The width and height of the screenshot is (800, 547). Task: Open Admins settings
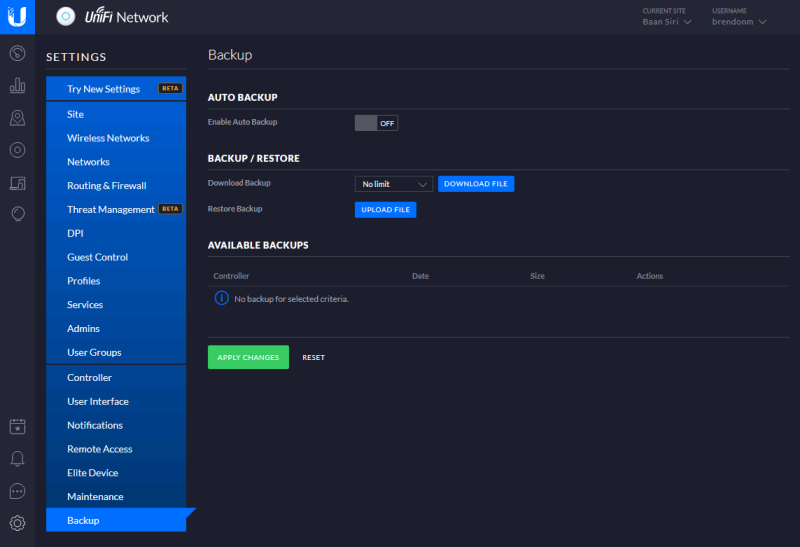point(116,329)
